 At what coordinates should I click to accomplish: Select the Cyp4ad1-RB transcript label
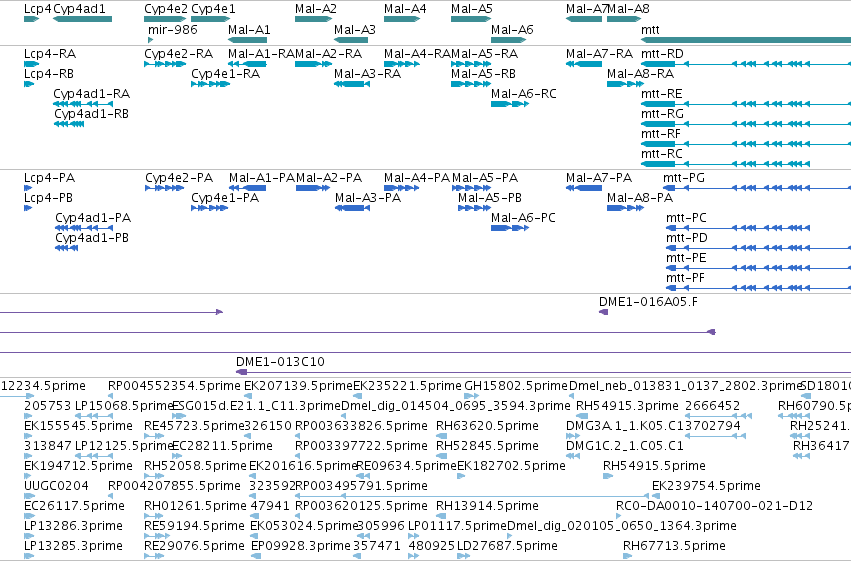click(x=91, y=114)
